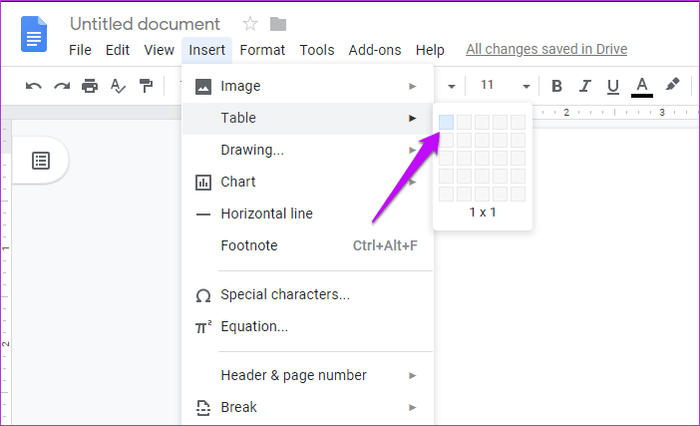The width and height of the screenshot is (700, 426).
Task: Expand the Table submenu arrow
Action: [x=412, y=118]
